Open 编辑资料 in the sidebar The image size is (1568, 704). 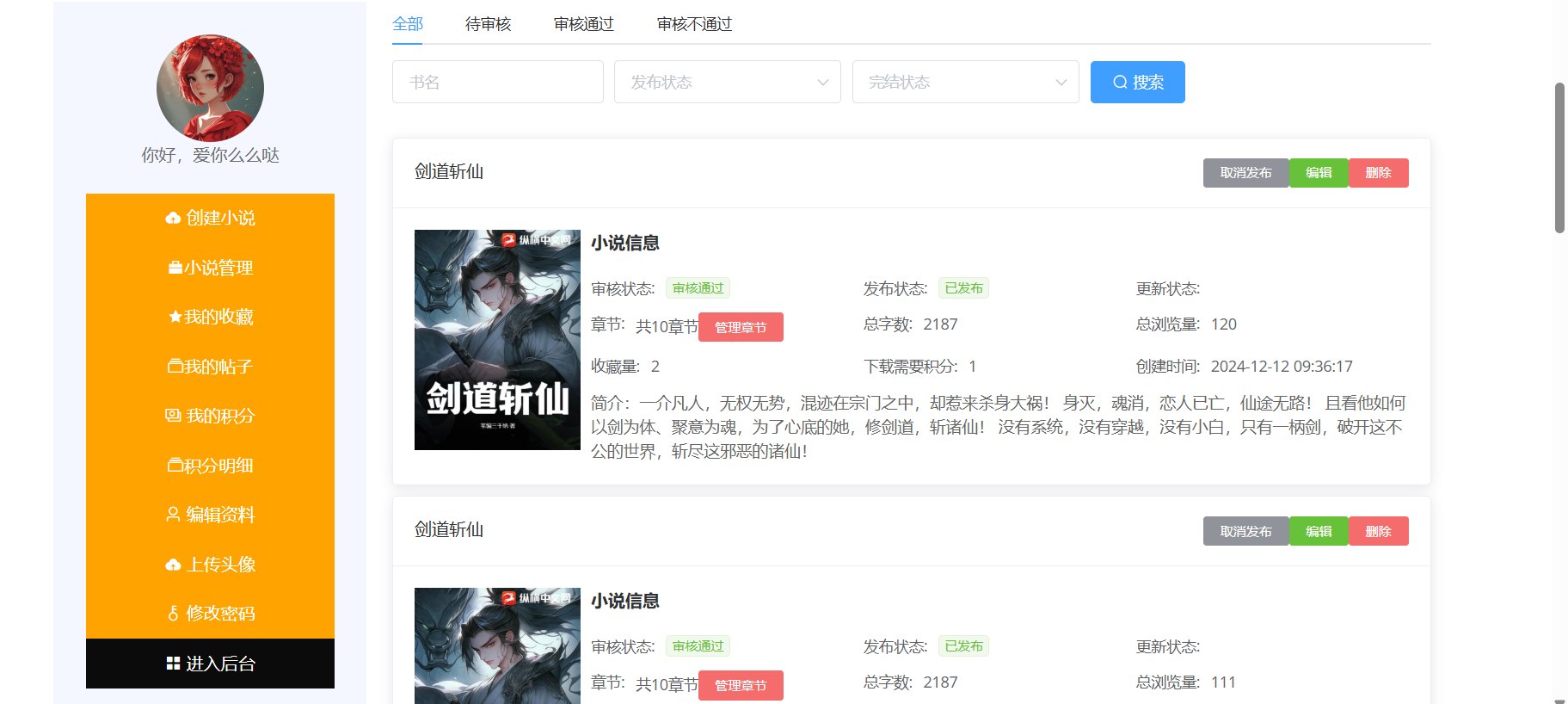click(x=210, y=515)
